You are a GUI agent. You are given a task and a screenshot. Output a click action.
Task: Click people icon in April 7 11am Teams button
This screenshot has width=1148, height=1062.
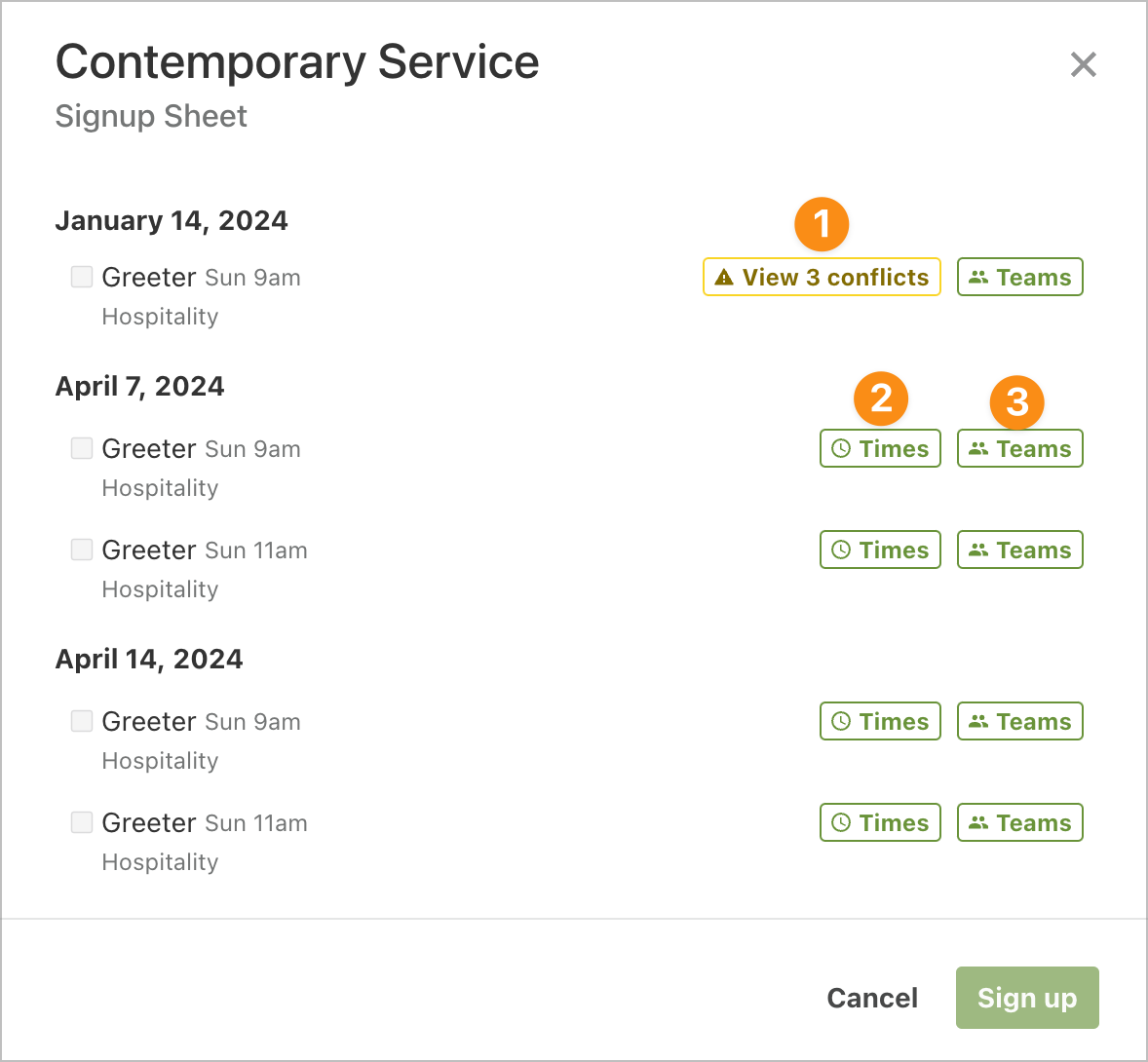[x=978, y=550]
